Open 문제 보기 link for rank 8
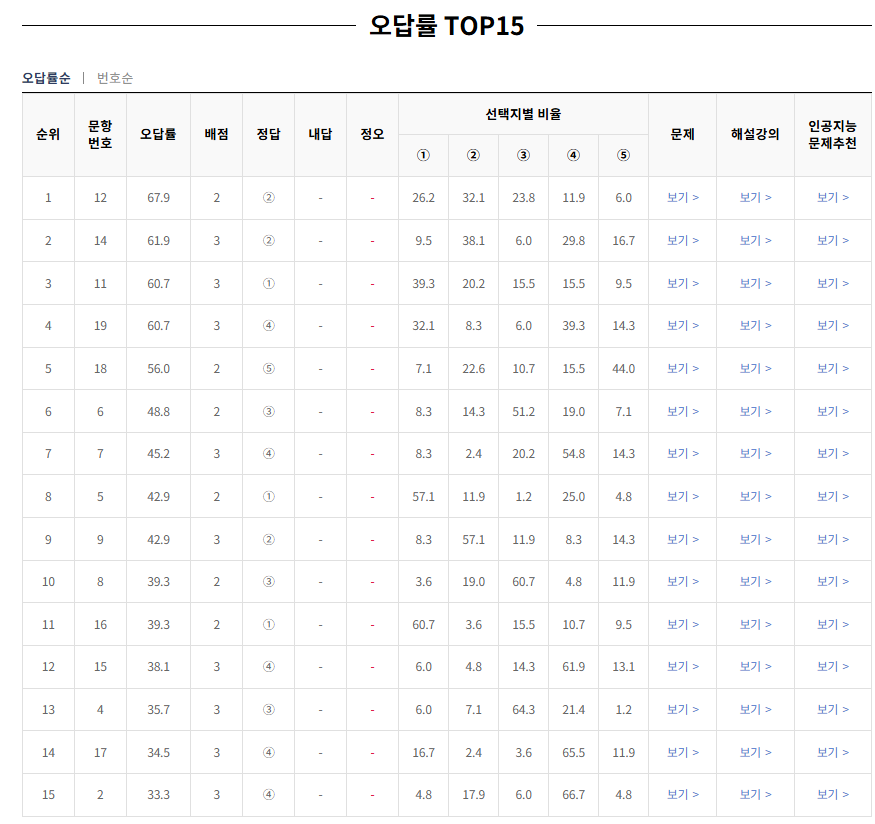This screenshot has height=824, width=875. pos(682,497)
